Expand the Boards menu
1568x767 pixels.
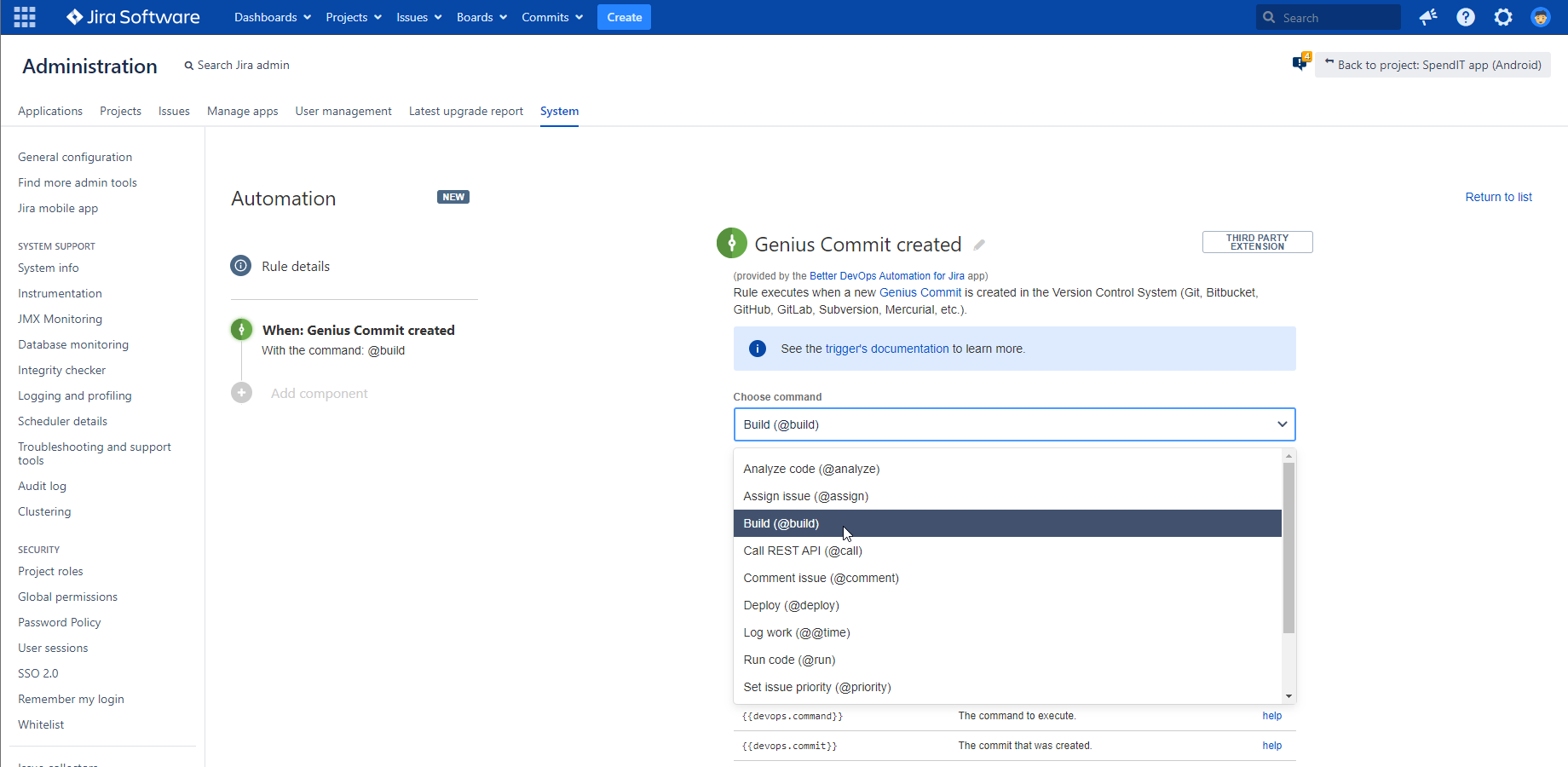coord(481,17)
